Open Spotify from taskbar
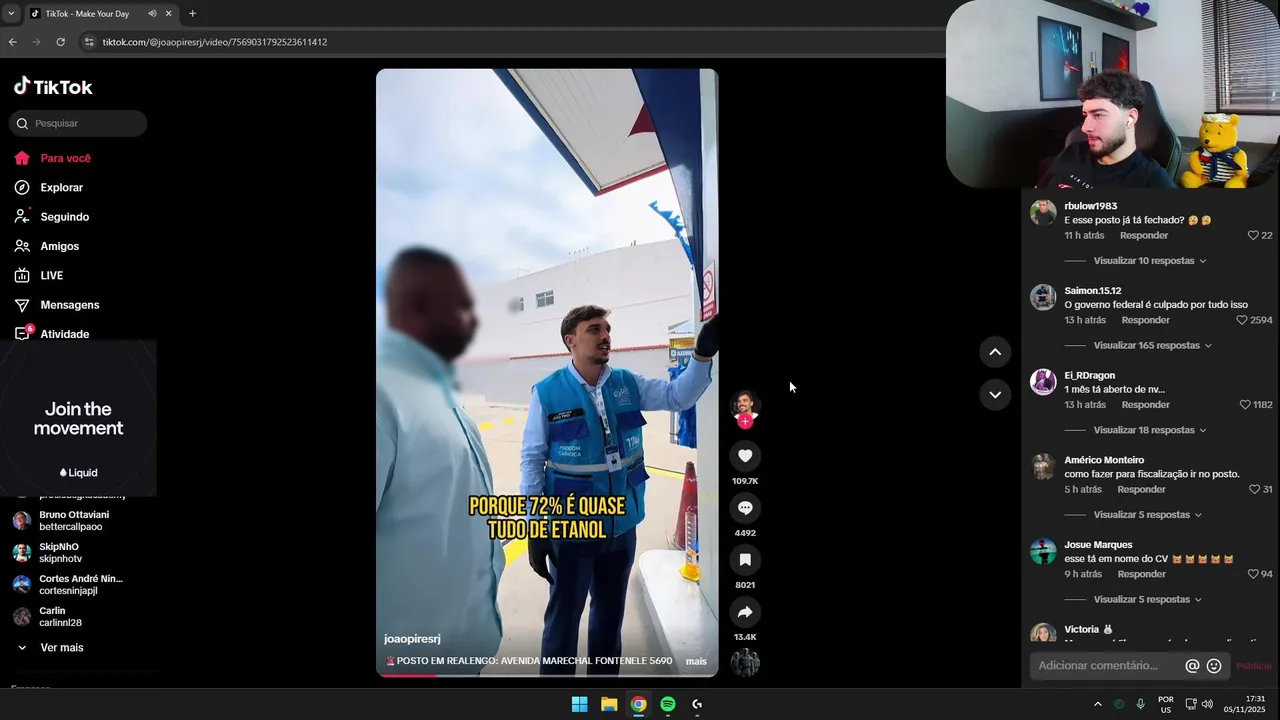This screenshot has height=720, width=1280. [x=668, y=704]
